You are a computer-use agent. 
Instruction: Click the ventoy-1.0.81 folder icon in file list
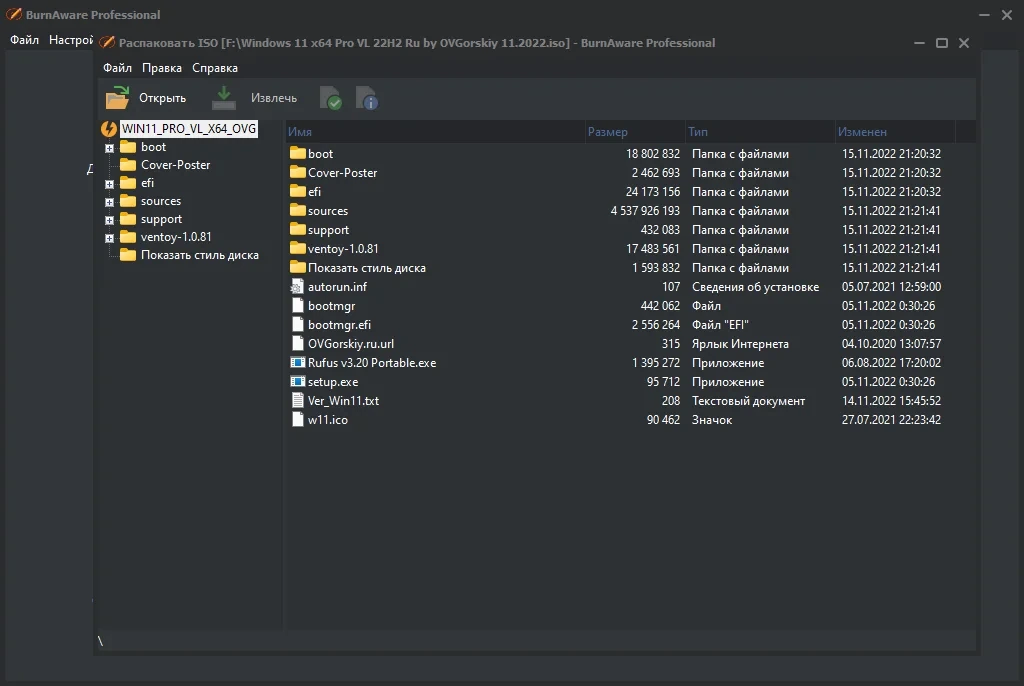click(298, 248)
